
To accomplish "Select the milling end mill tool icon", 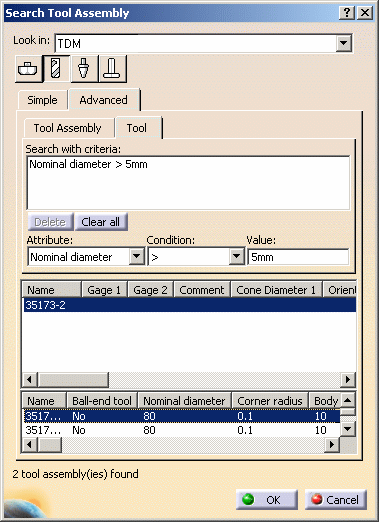I will (x=56, y=69).
